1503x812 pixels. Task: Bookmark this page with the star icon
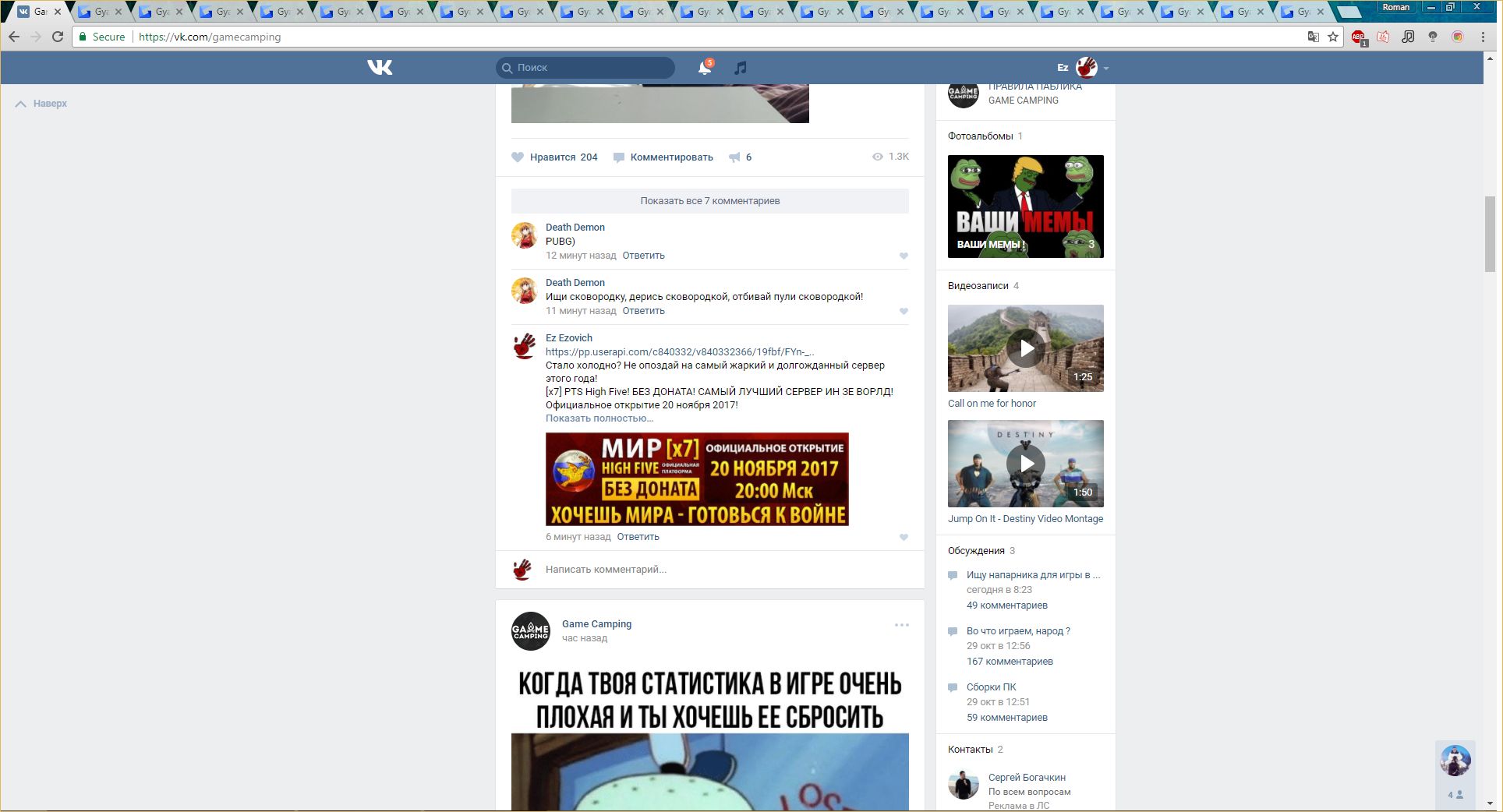click(x=1333, y=37)
